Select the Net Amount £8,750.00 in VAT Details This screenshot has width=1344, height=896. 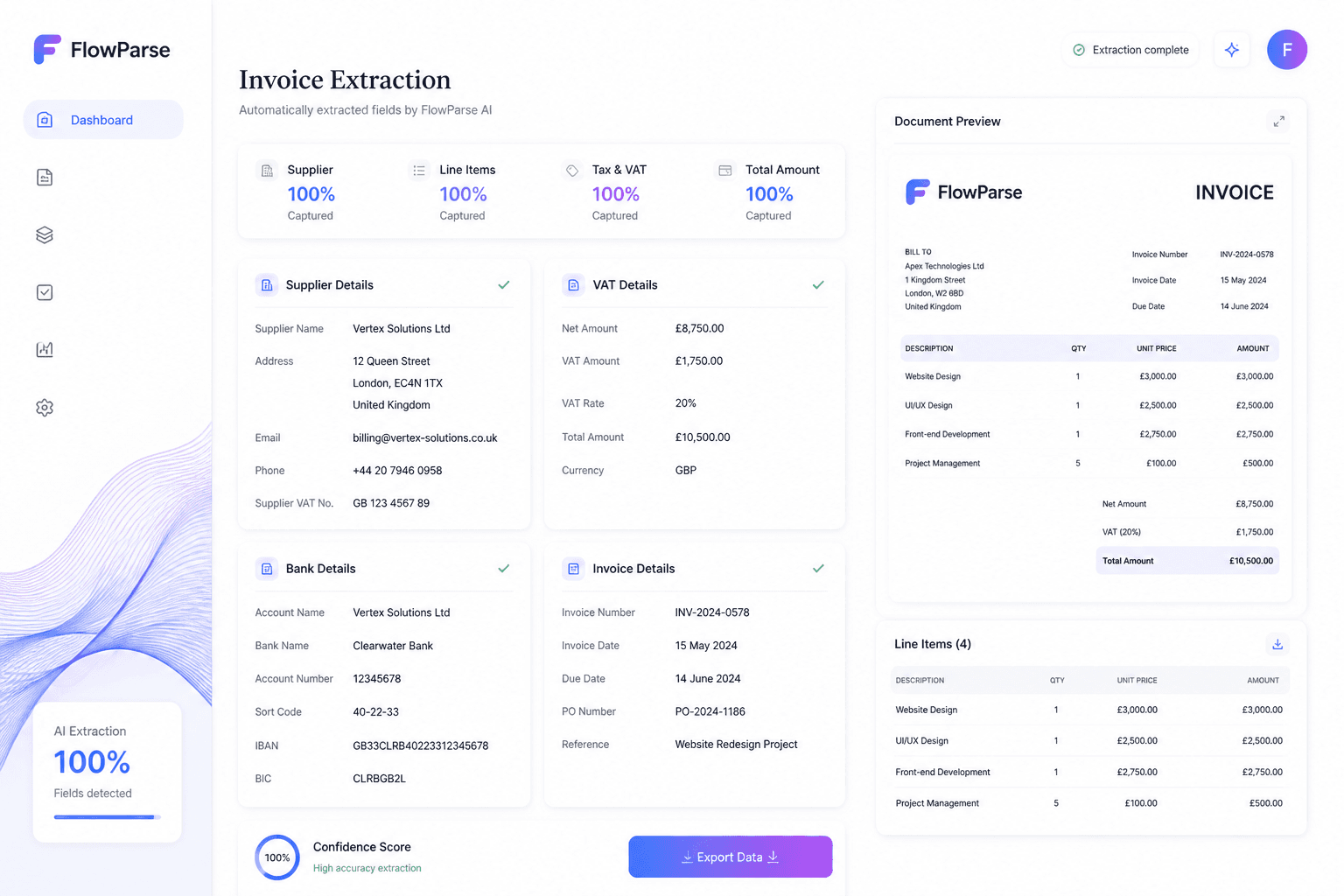tap(700, 329)
